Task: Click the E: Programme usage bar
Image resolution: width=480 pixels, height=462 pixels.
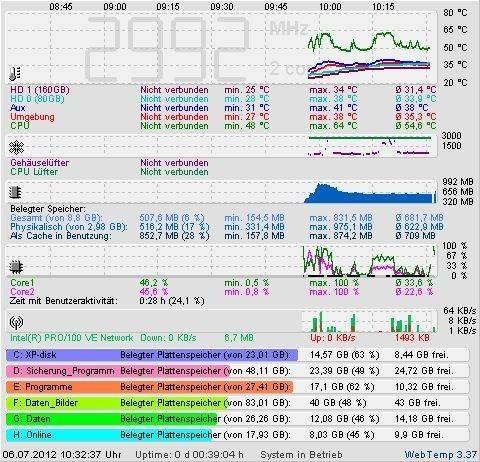Action: (x=149, y=387)
